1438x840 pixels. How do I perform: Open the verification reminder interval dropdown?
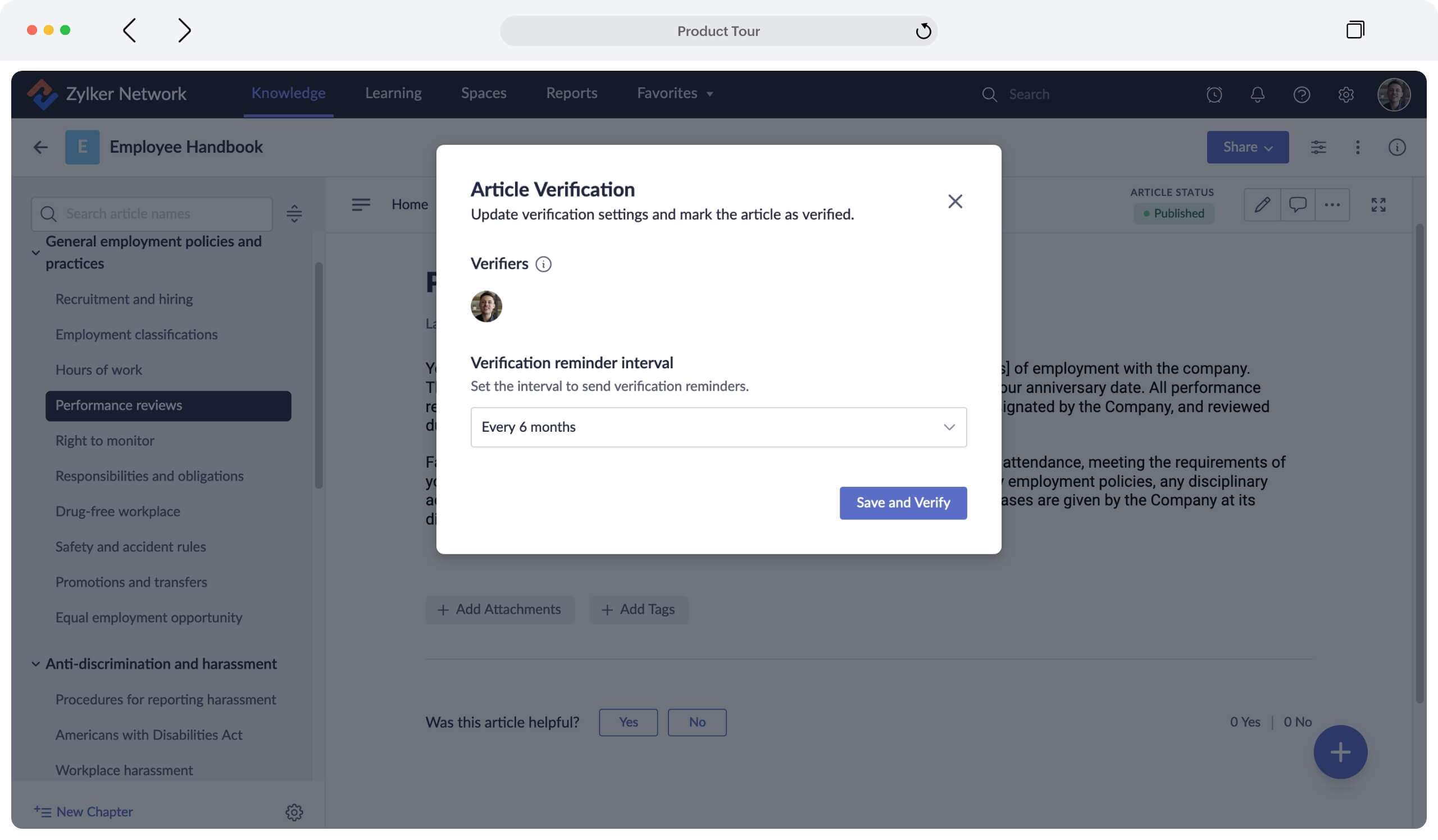point(718,427)
